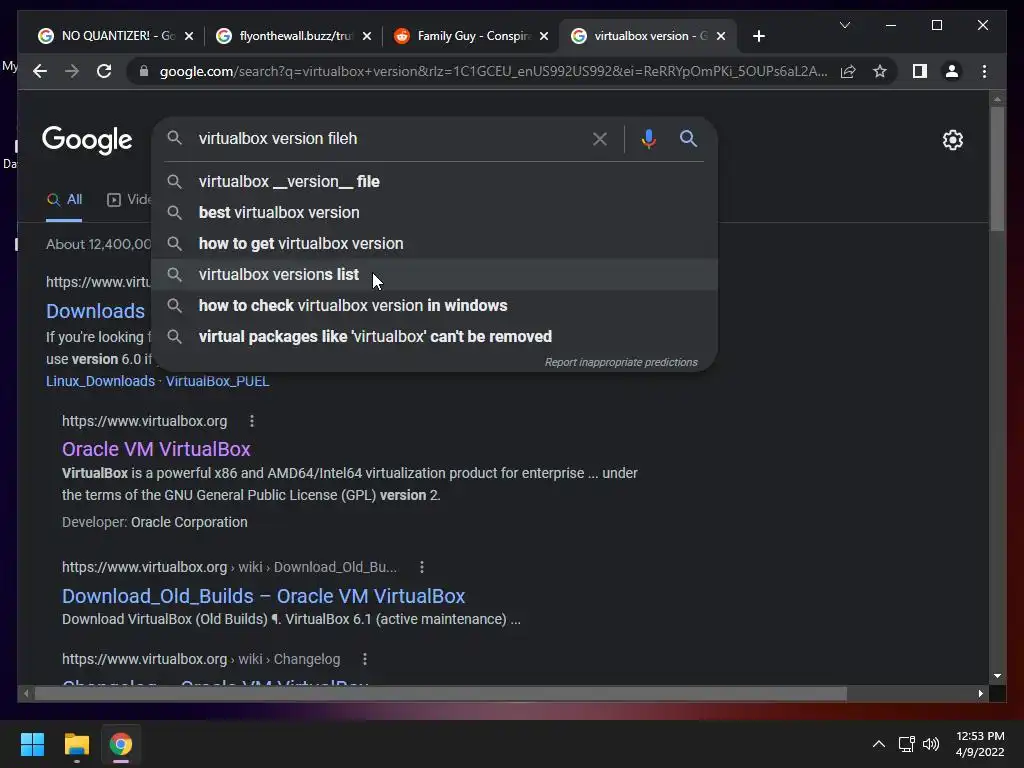The height and width of the screenshot is (768, 1024).
Task: Open the tab search dropdown chevron
Action: (x=844, y=25)
